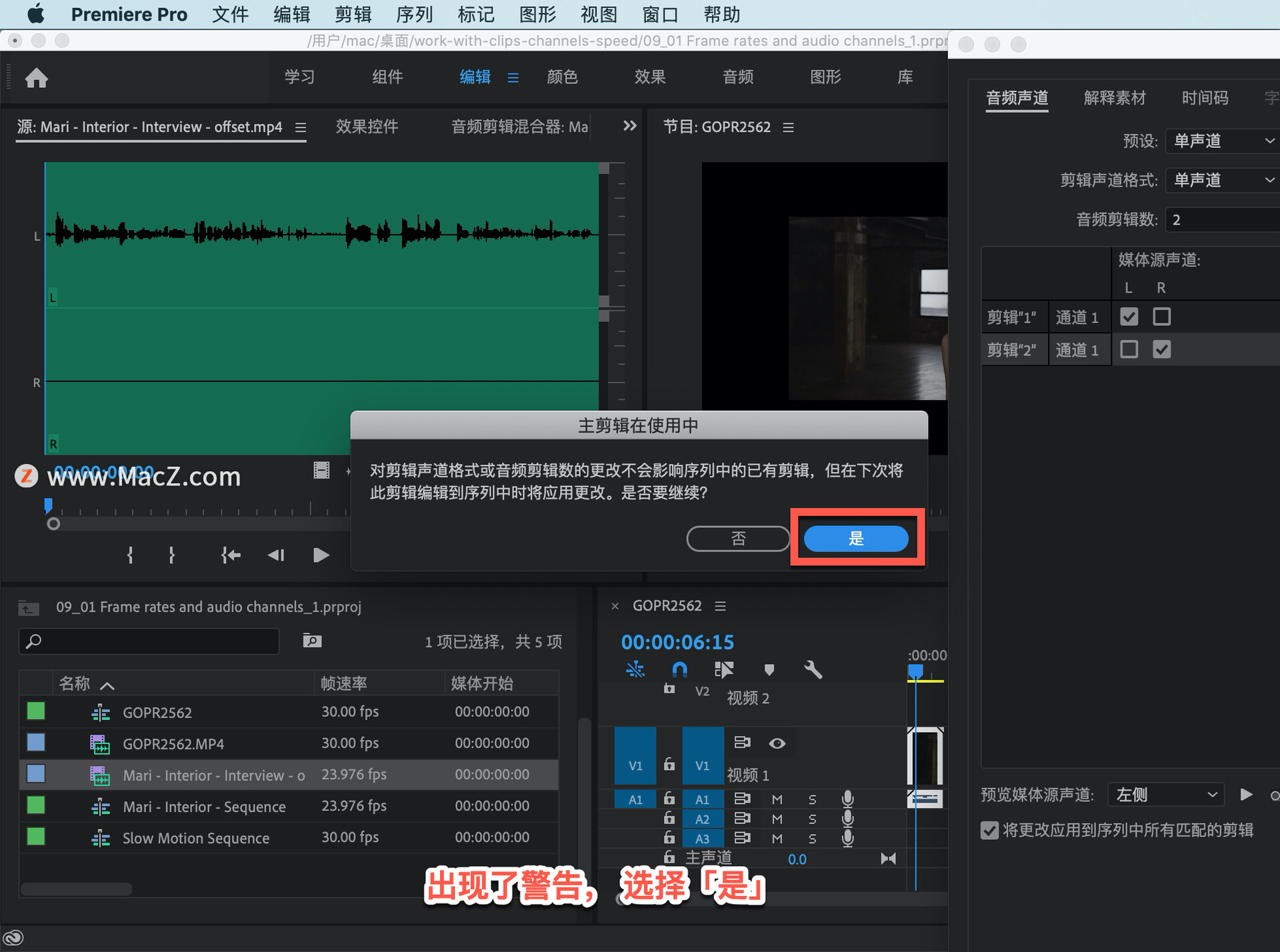Click the green label swatch for GOPR2562
Image resolution: width=1280 pixels, height=952 pixels.
35,711
